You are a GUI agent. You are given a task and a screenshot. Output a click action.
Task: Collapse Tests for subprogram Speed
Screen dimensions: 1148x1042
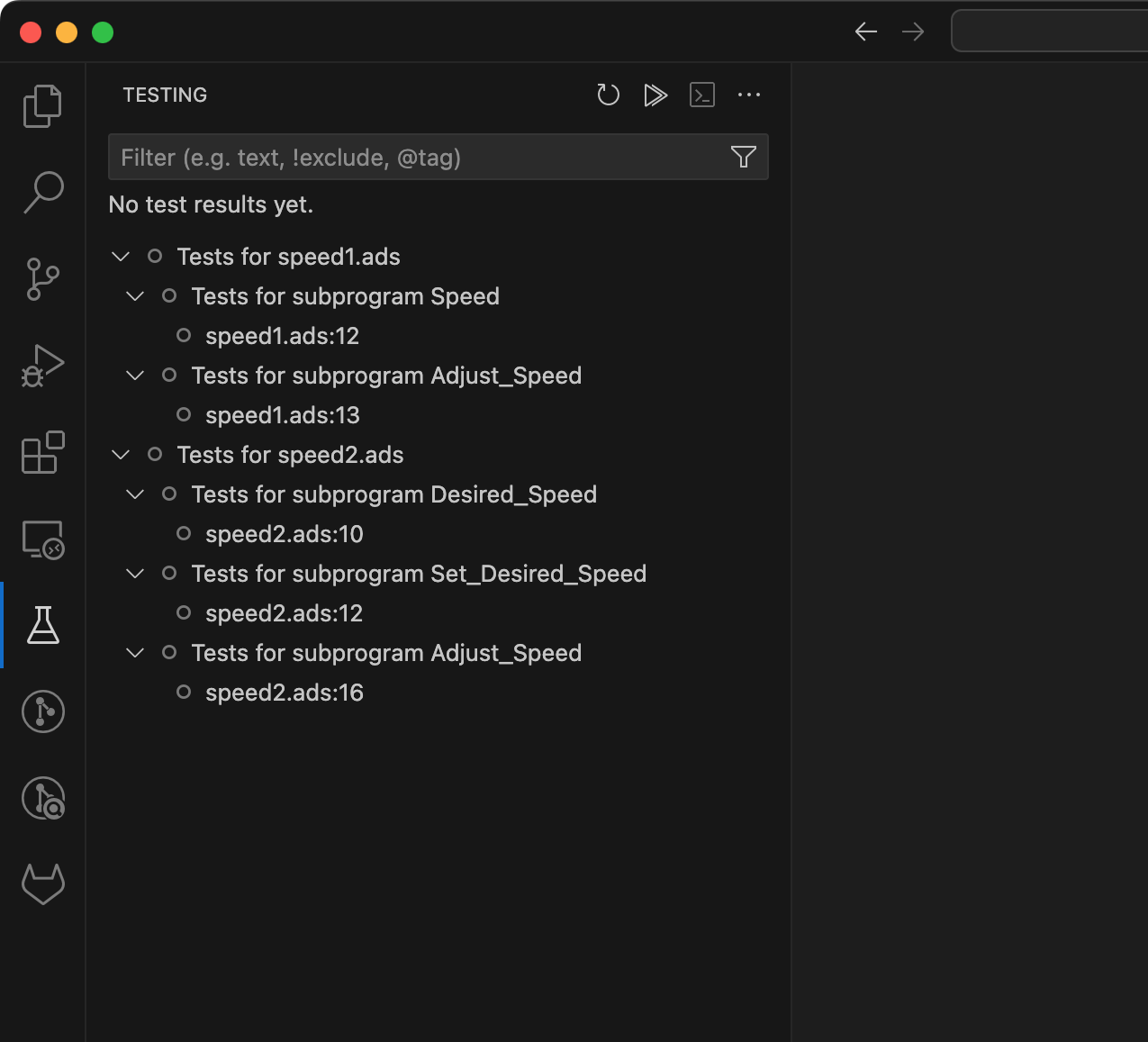[135, 296]
